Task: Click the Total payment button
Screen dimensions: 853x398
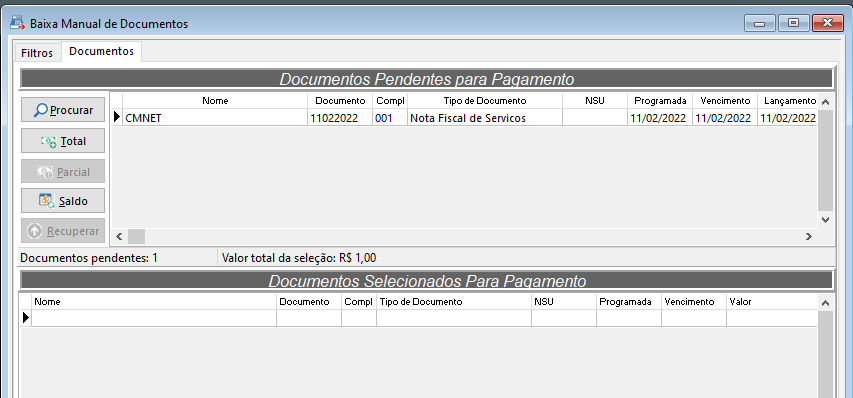Action: [x=63, y=141]
